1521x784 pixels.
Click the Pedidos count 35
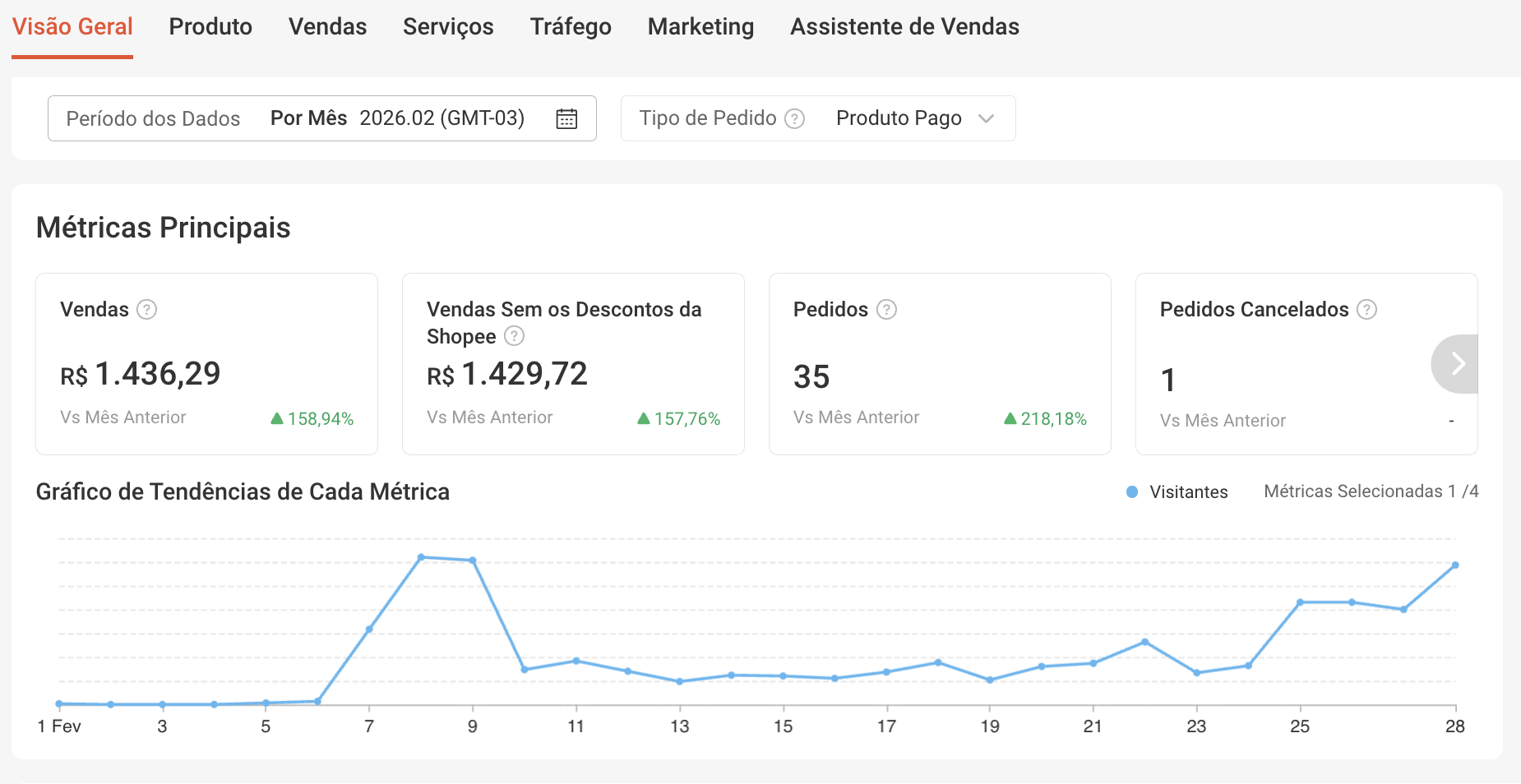tap(811, 377)
